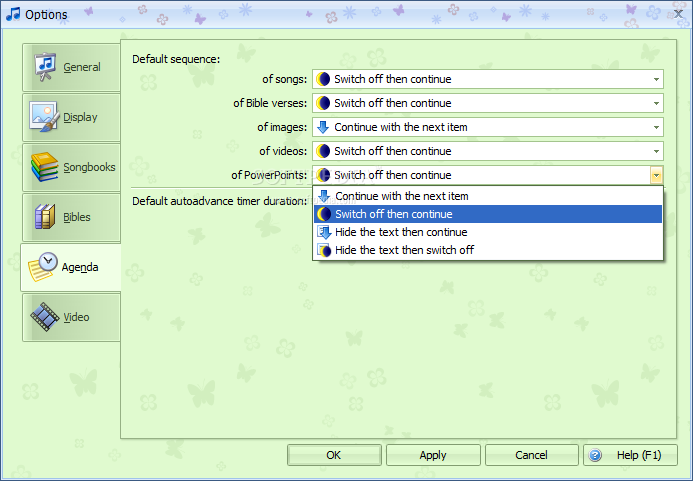Confirm with the OK button
The height and width of the screenshot is (481, 693).
[334, 455]
